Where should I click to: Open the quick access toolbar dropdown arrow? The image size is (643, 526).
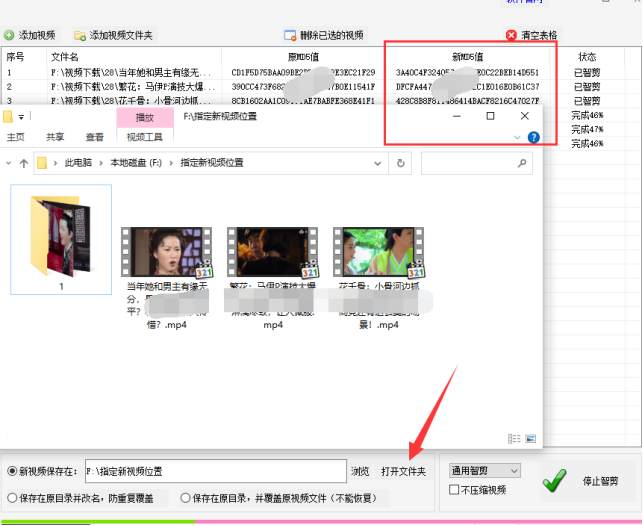pos(21,117)
